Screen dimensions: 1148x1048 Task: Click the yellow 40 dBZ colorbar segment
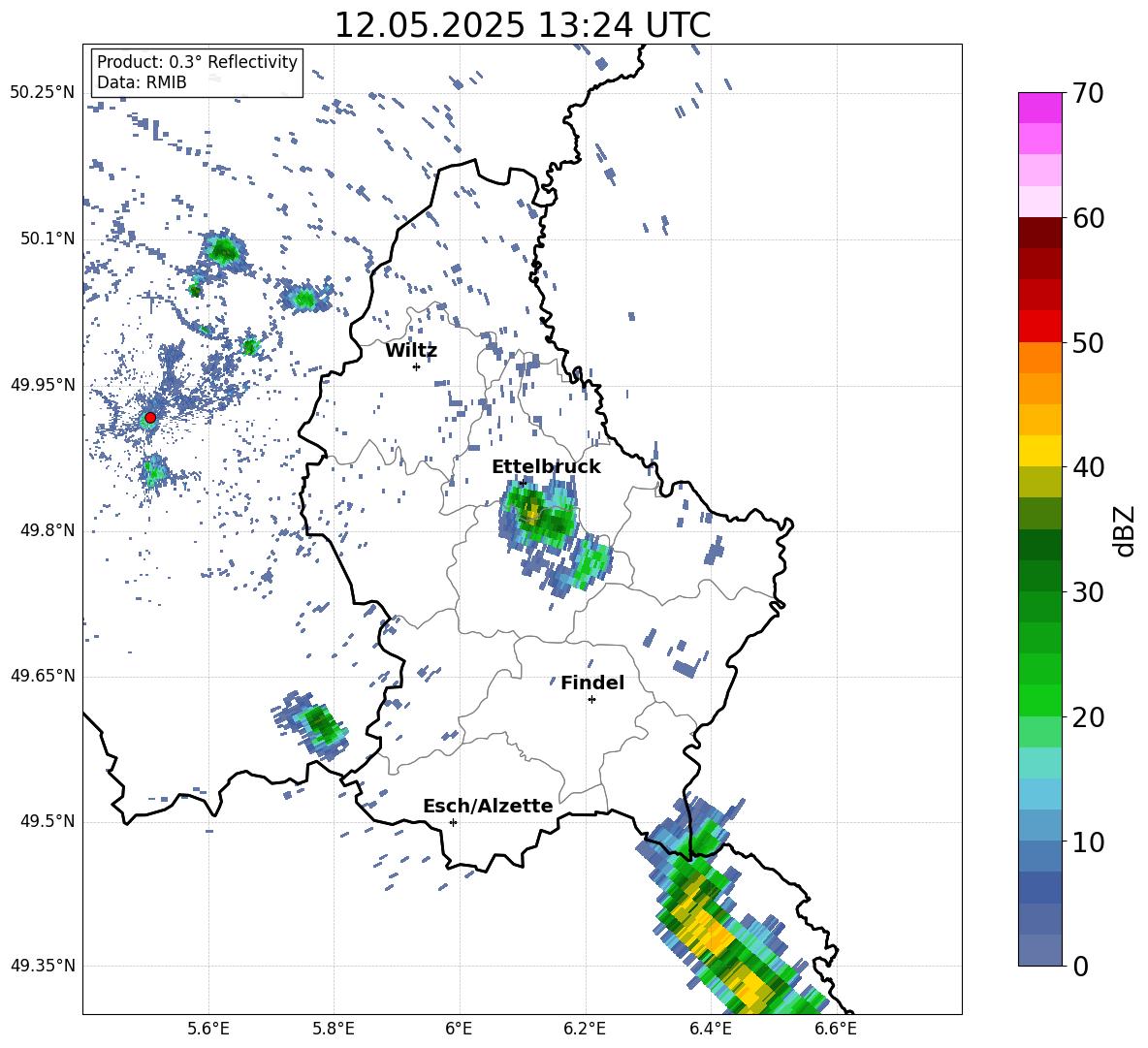1039,451
